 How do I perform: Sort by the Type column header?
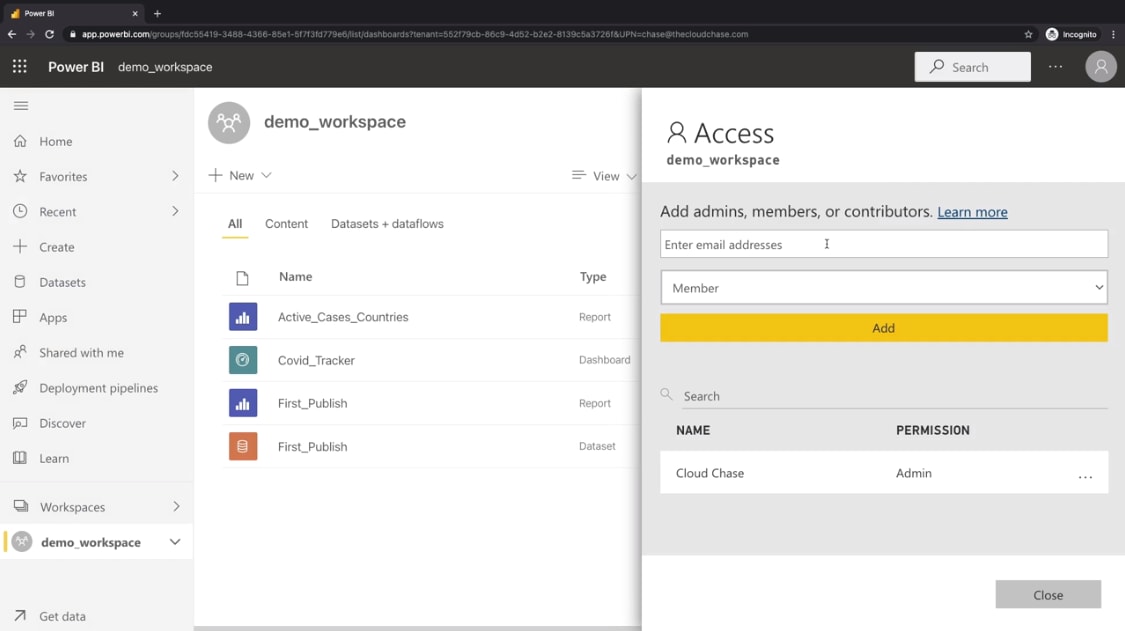[593, 276]
